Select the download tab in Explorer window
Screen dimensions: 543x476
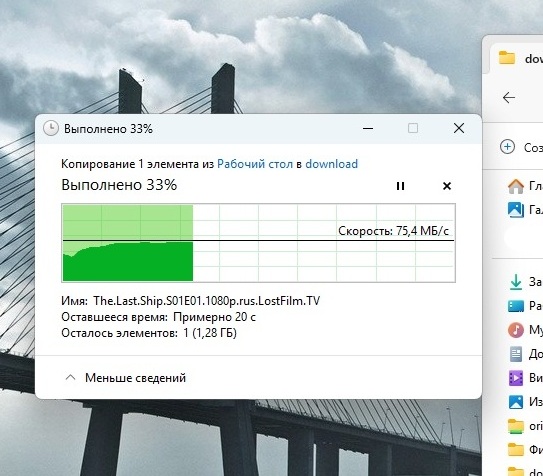pos(516,58)
